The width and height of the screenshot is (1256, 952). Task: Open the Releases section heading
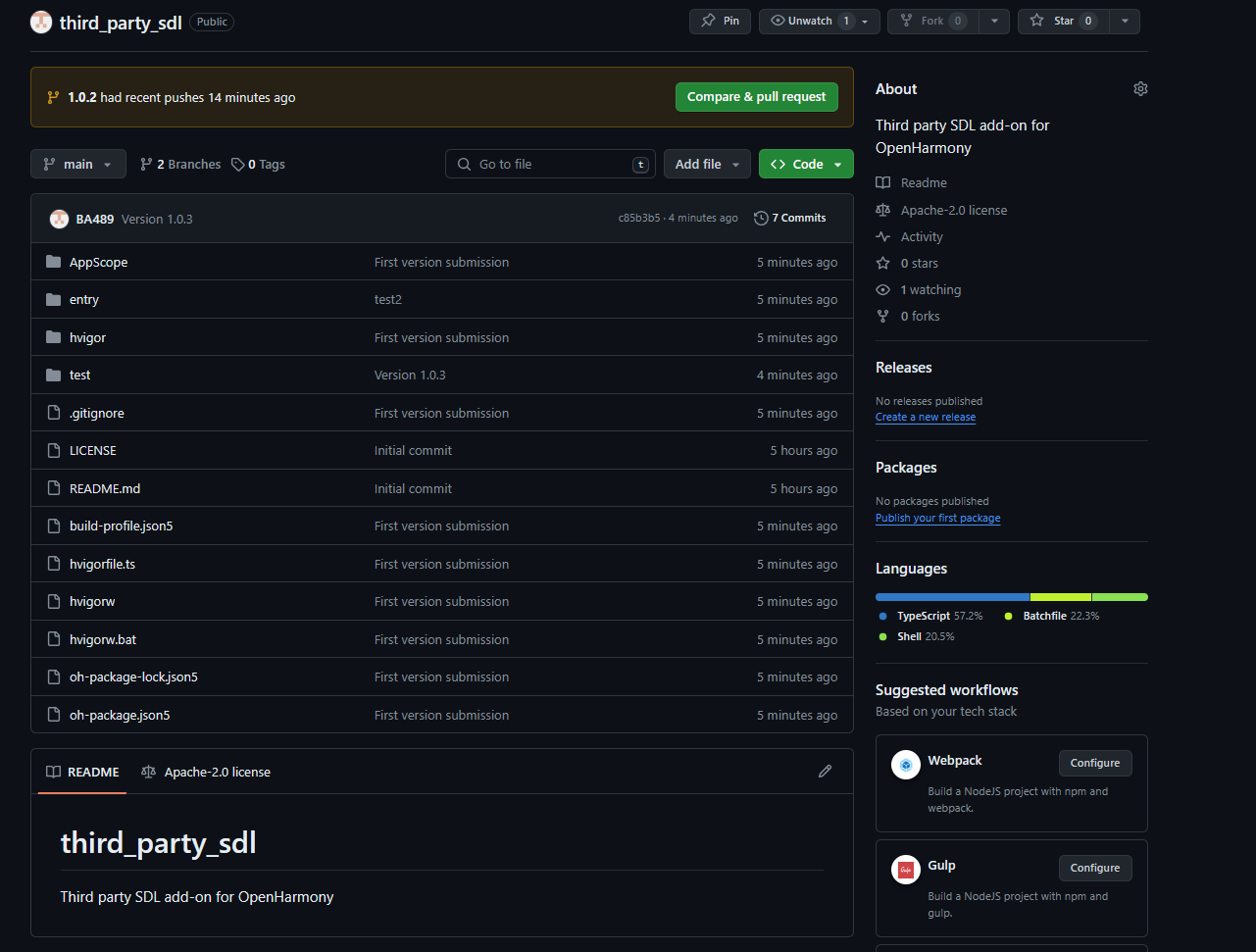pyautogui.click(x=904, y=368)
